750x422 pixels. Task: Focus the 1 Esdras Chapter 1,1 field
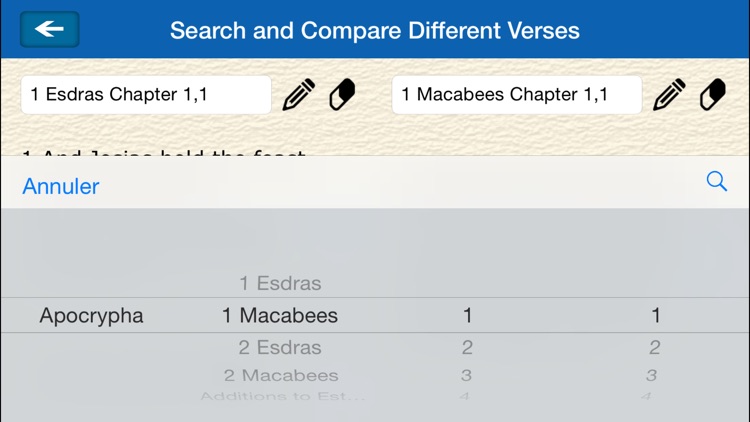pos(146,95)
